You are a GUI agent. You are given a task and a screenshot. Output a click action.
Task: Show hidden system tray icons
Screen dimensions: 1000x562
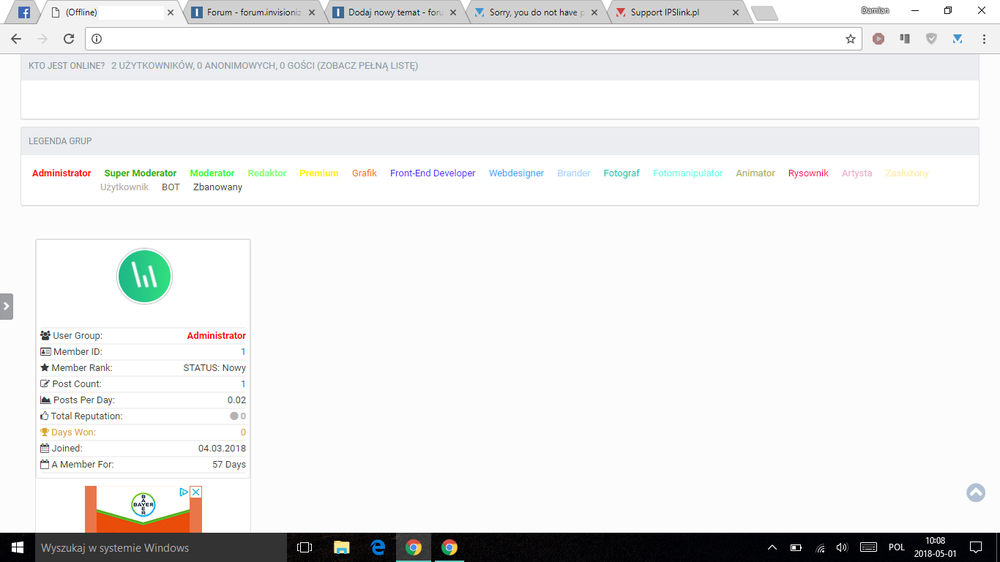click(x=771, y=547)
